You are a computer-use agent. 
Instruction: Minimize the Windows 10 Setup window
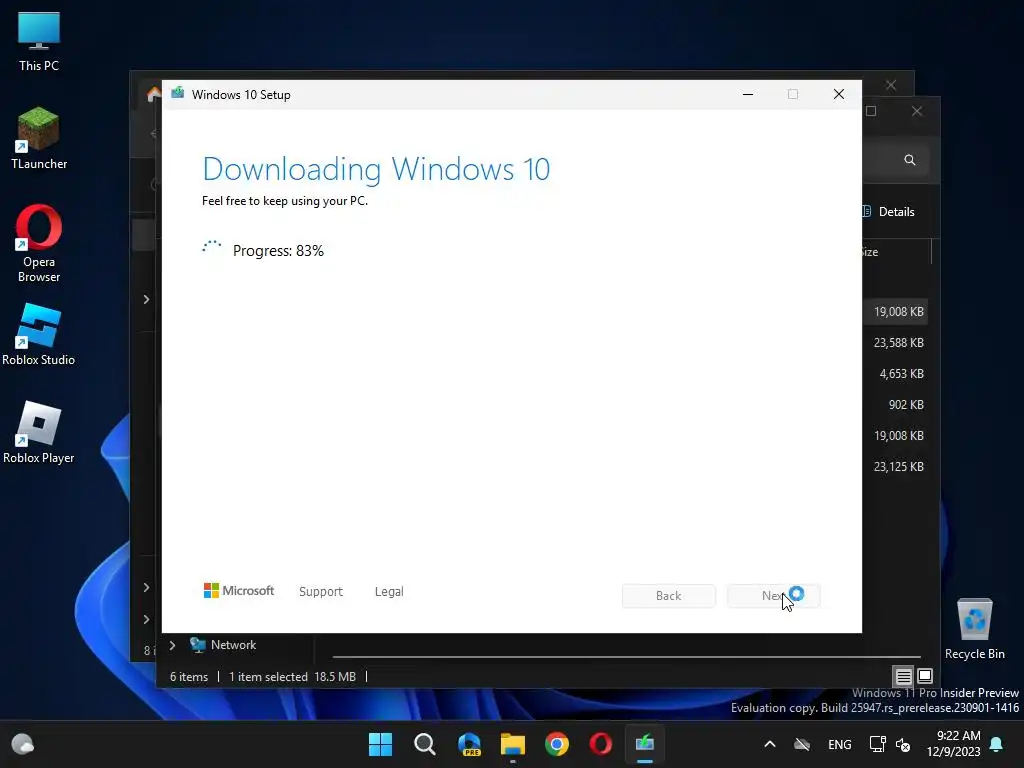coord(748,94)
